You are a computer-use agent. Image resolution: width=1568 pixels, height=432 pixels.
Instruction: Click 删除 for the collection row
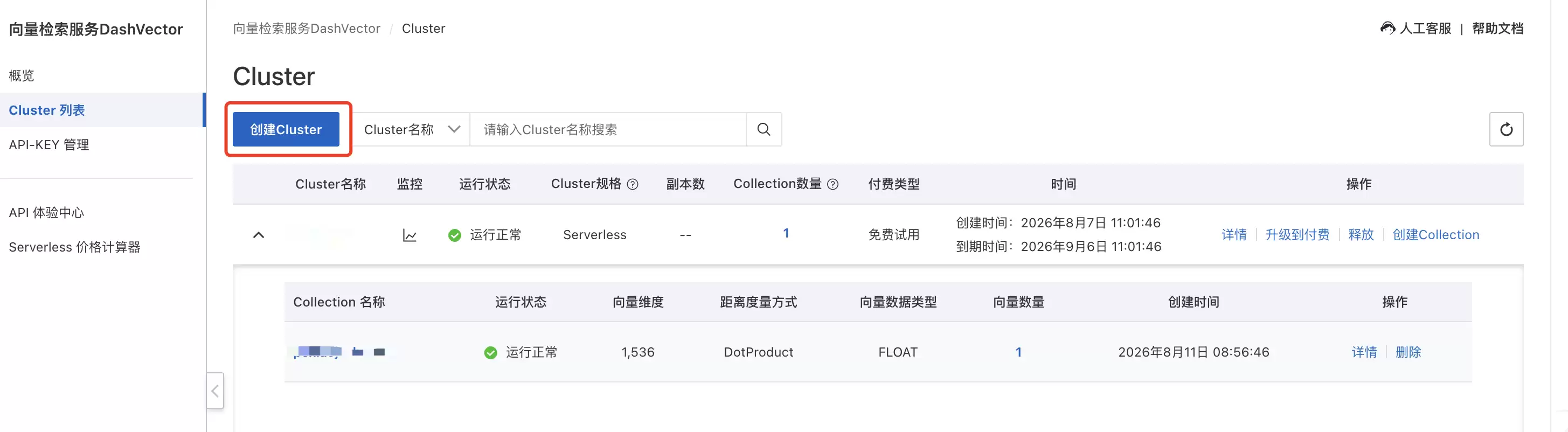point(1408,352)
